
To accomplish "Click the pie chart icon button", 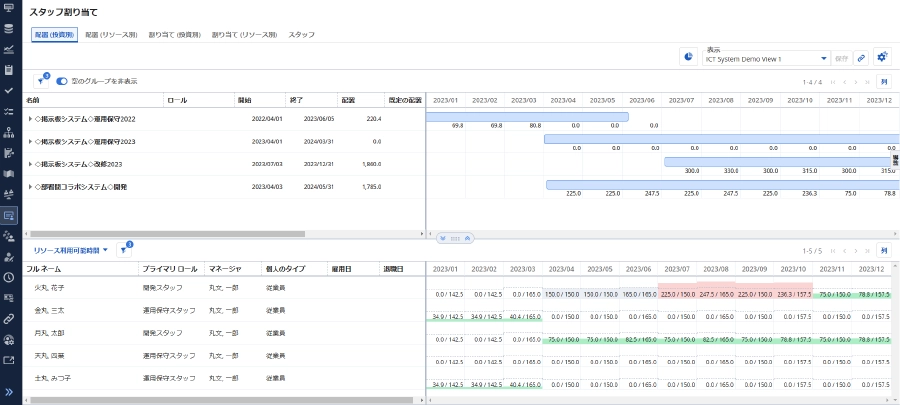I will (x=689, y=57).
